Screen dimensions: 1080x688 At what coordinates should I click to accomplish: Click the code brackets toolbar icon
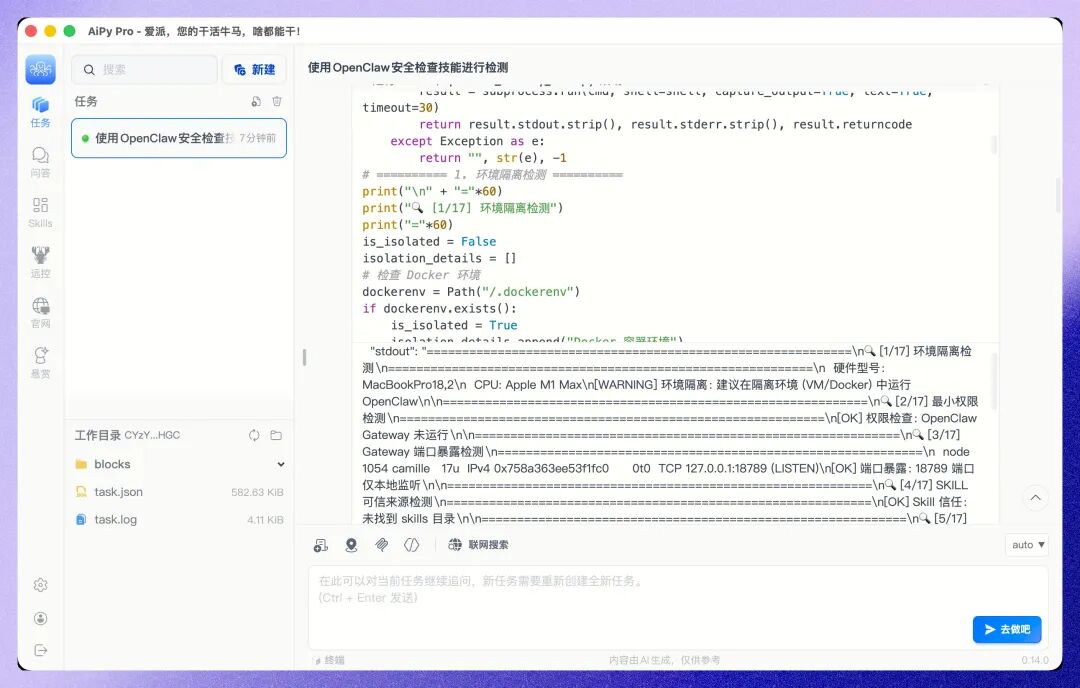(x=411, y=545)
